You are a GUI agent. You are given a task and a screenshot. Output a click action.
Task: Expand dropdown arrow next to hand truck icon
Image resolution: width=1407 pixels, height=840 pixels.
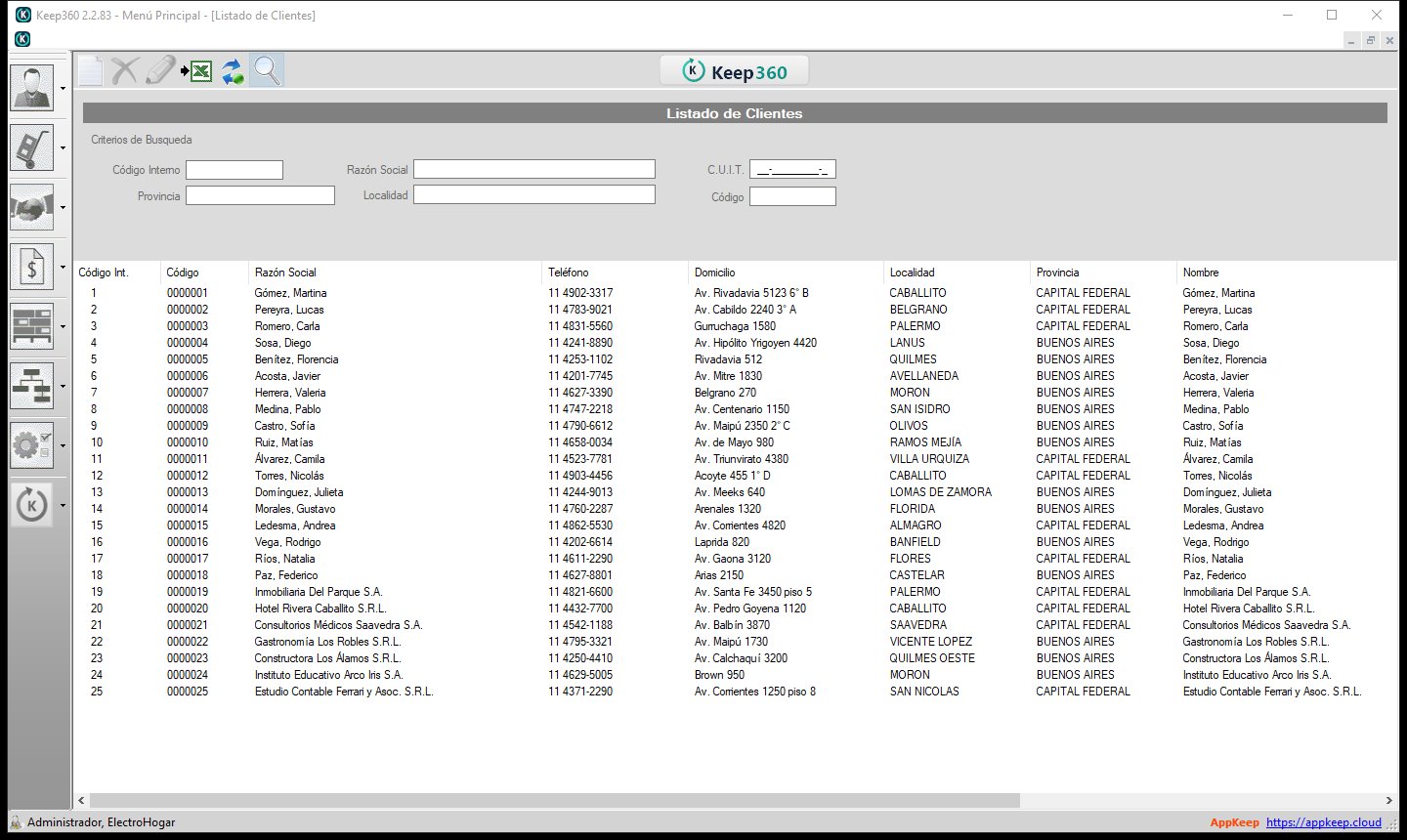[64, 148]
